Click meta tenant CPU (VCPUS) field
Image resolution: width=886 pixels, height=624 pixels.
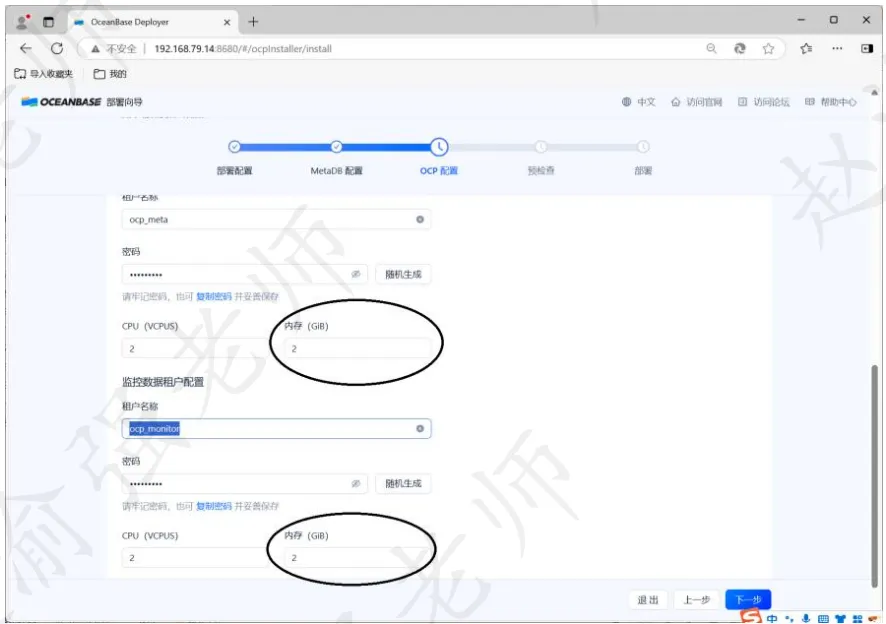pos(195,349)
